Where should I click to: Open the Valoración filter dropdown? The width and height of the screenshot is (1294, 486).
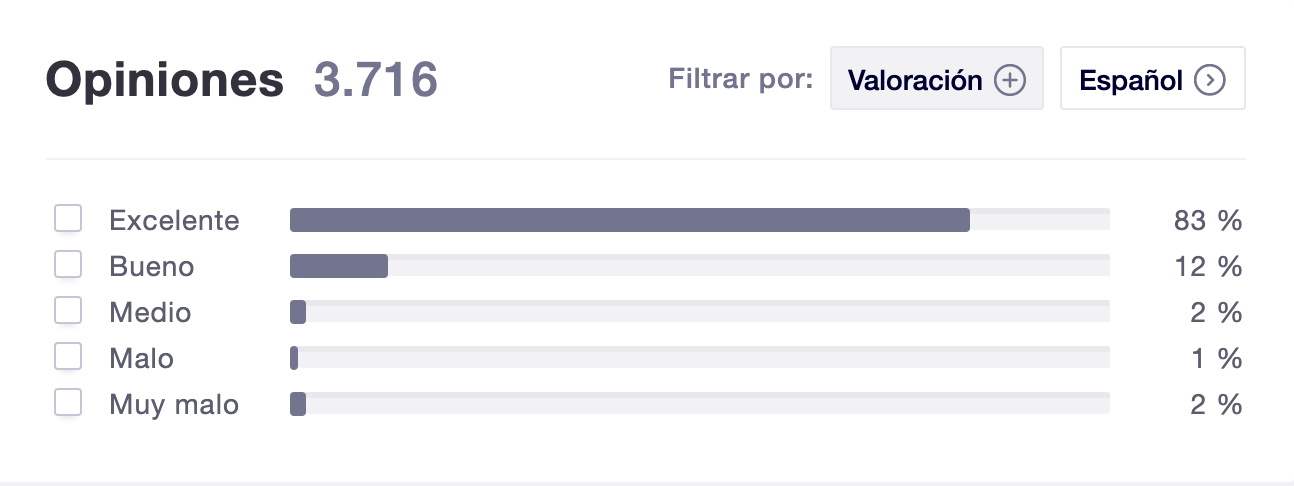point(937,78)
